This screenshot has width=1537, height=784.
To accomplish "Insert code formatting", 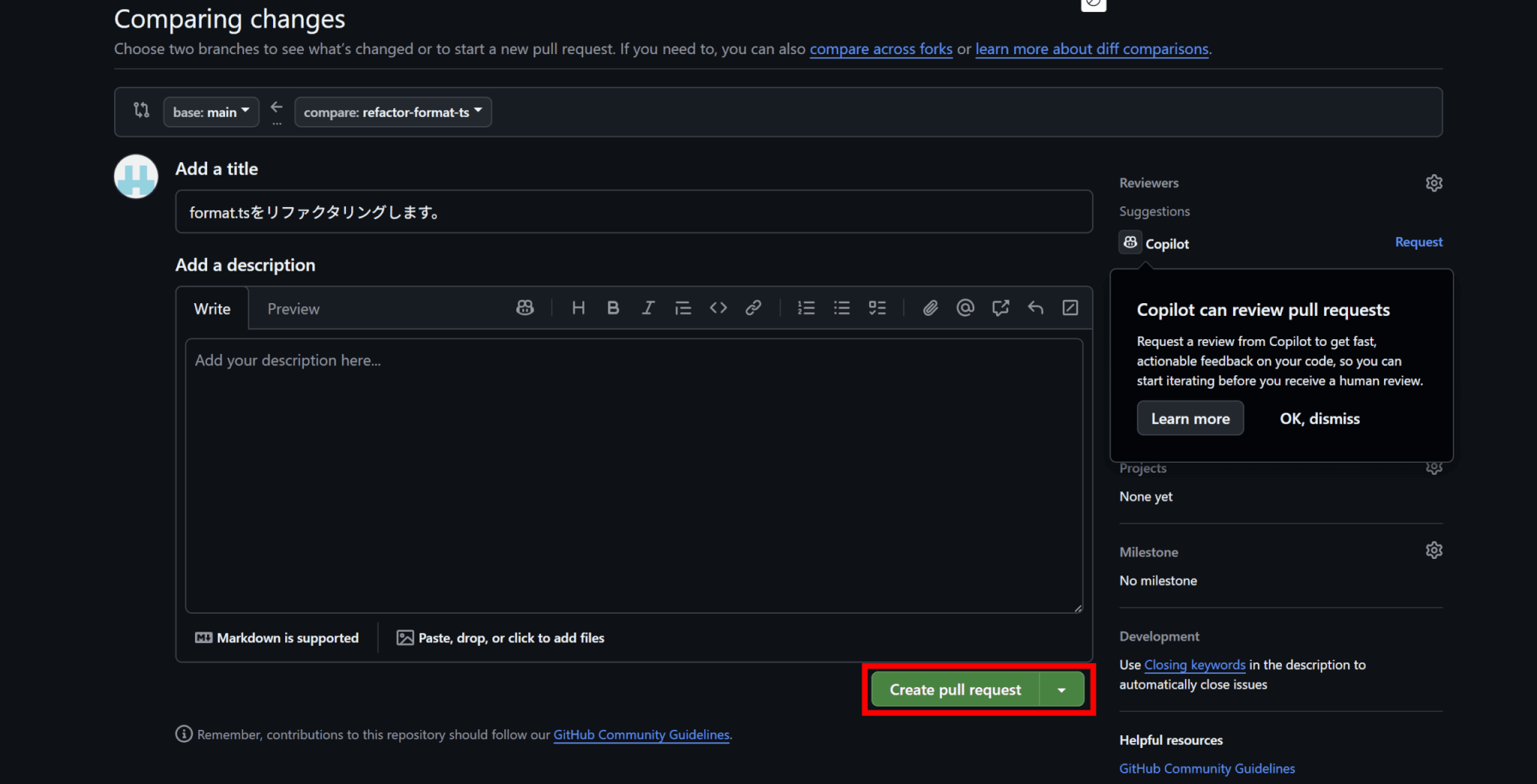I will [718, 308].
